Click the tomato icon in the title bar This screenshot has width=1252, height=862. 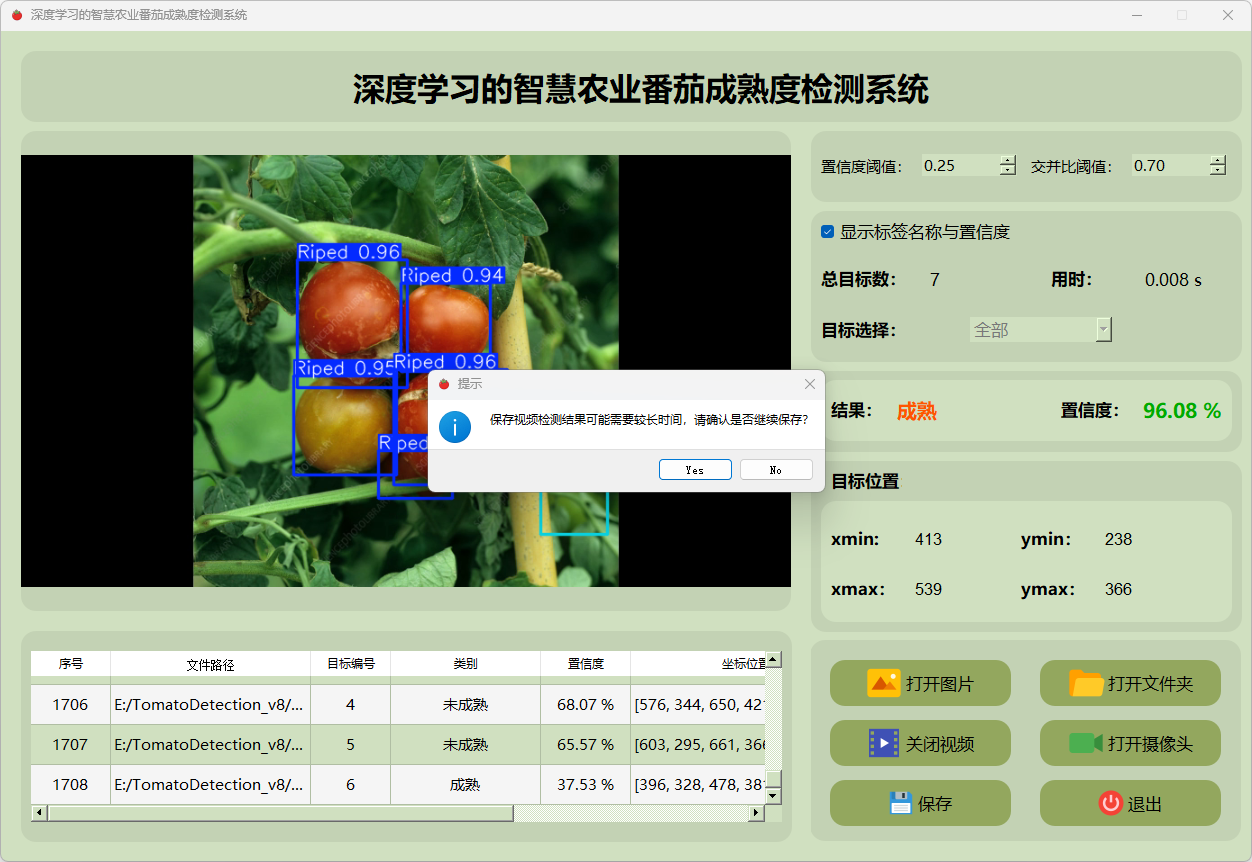pos(17,15)
